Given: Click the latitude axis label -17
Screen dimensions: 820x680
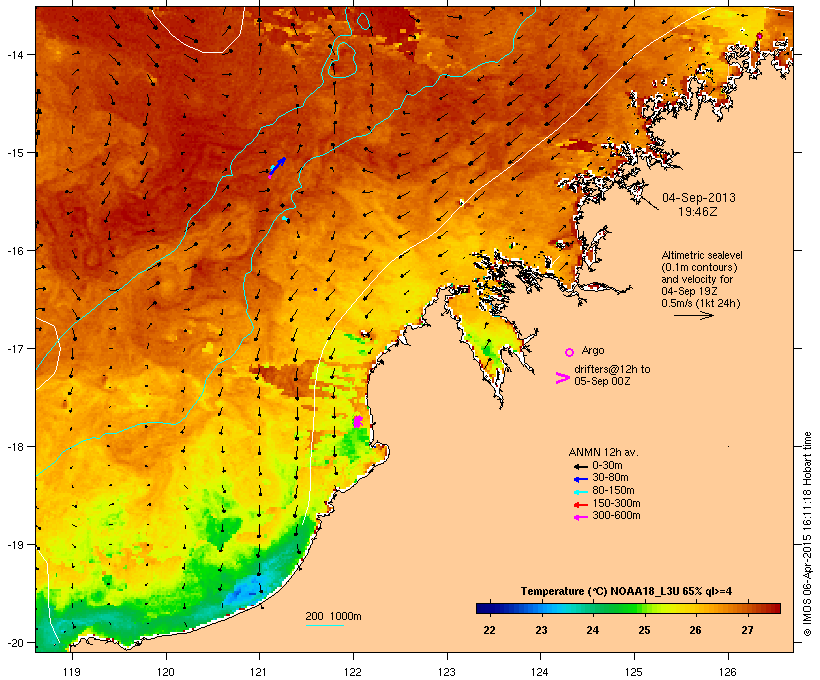Looking at the screenshot, I should tap(14, 348).
